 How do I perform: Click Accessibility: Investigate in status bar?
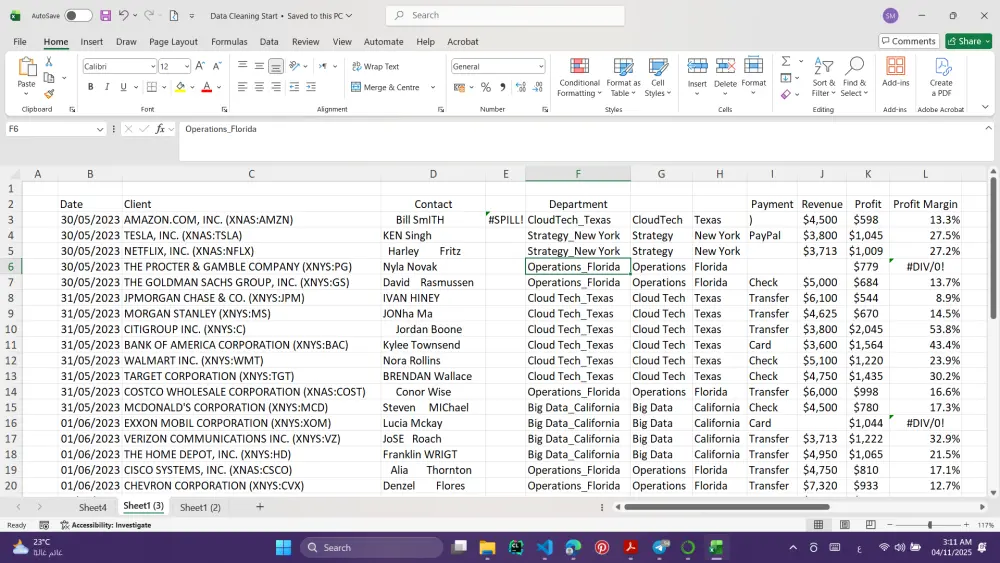pos(106,525)
